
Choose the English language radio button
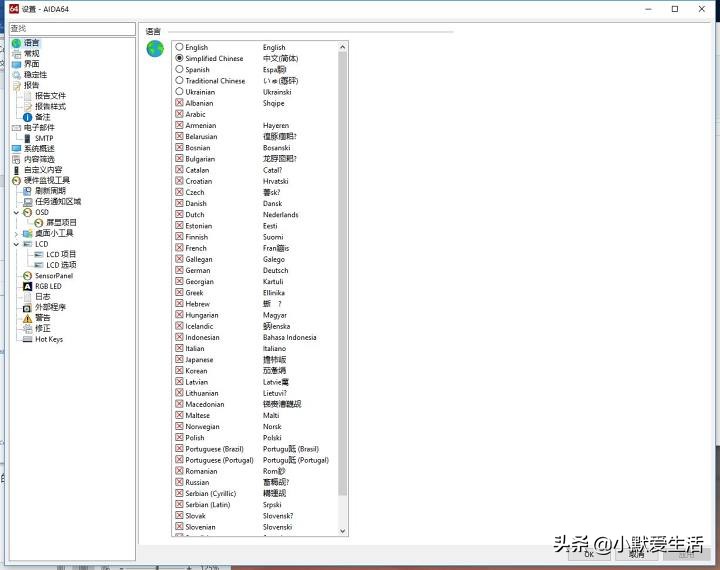(x=180, y=47)
